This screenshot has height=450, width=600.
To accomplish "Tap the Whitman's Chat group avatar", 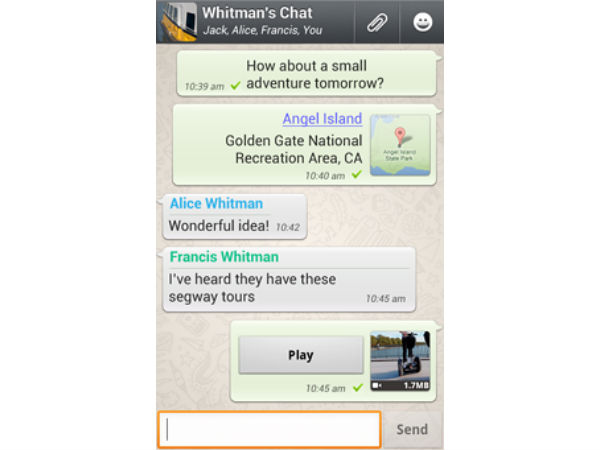I will (x=178, y=22).
